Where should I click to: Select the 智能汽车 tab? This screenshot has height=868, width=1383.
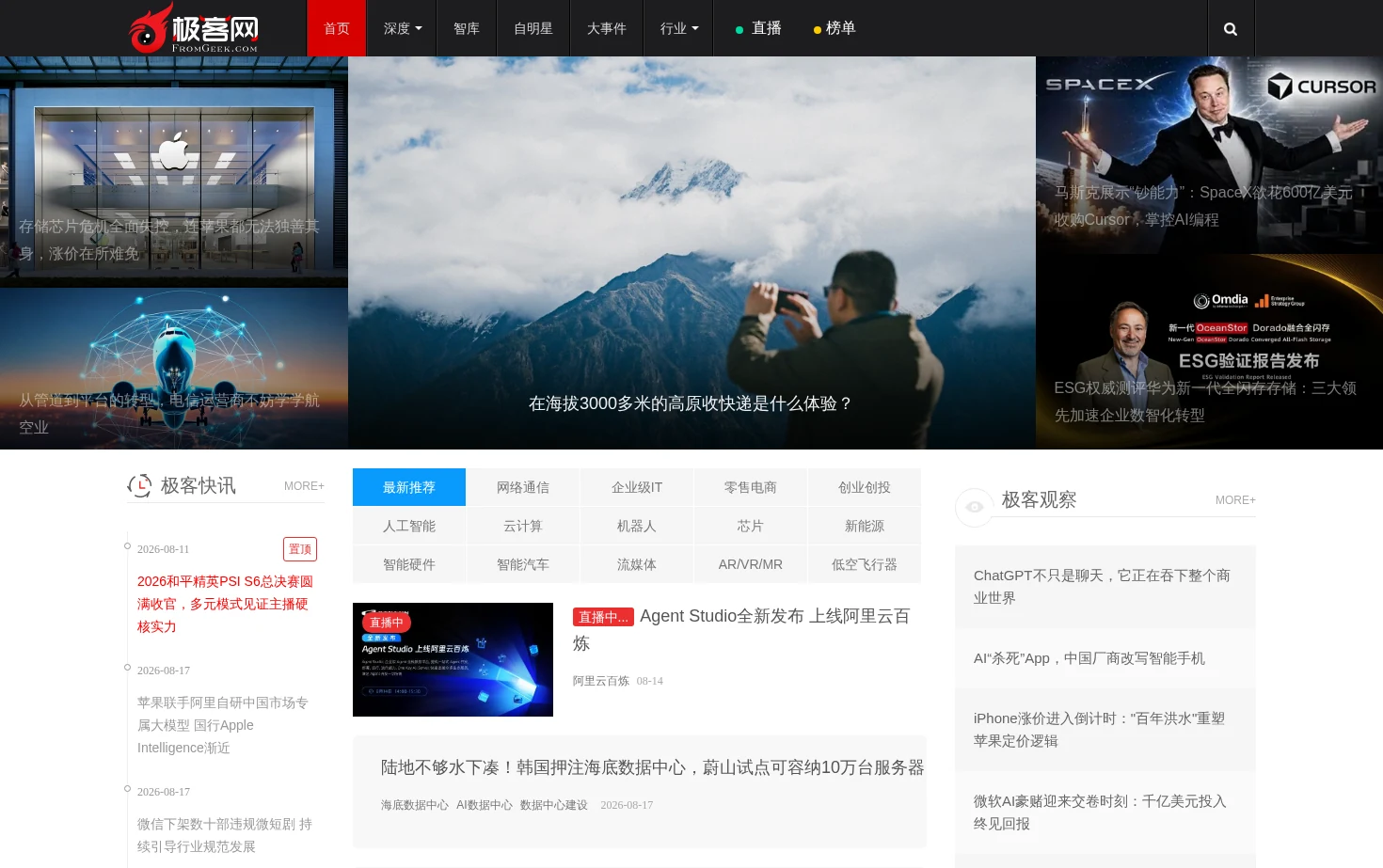(x=523, y=564)
